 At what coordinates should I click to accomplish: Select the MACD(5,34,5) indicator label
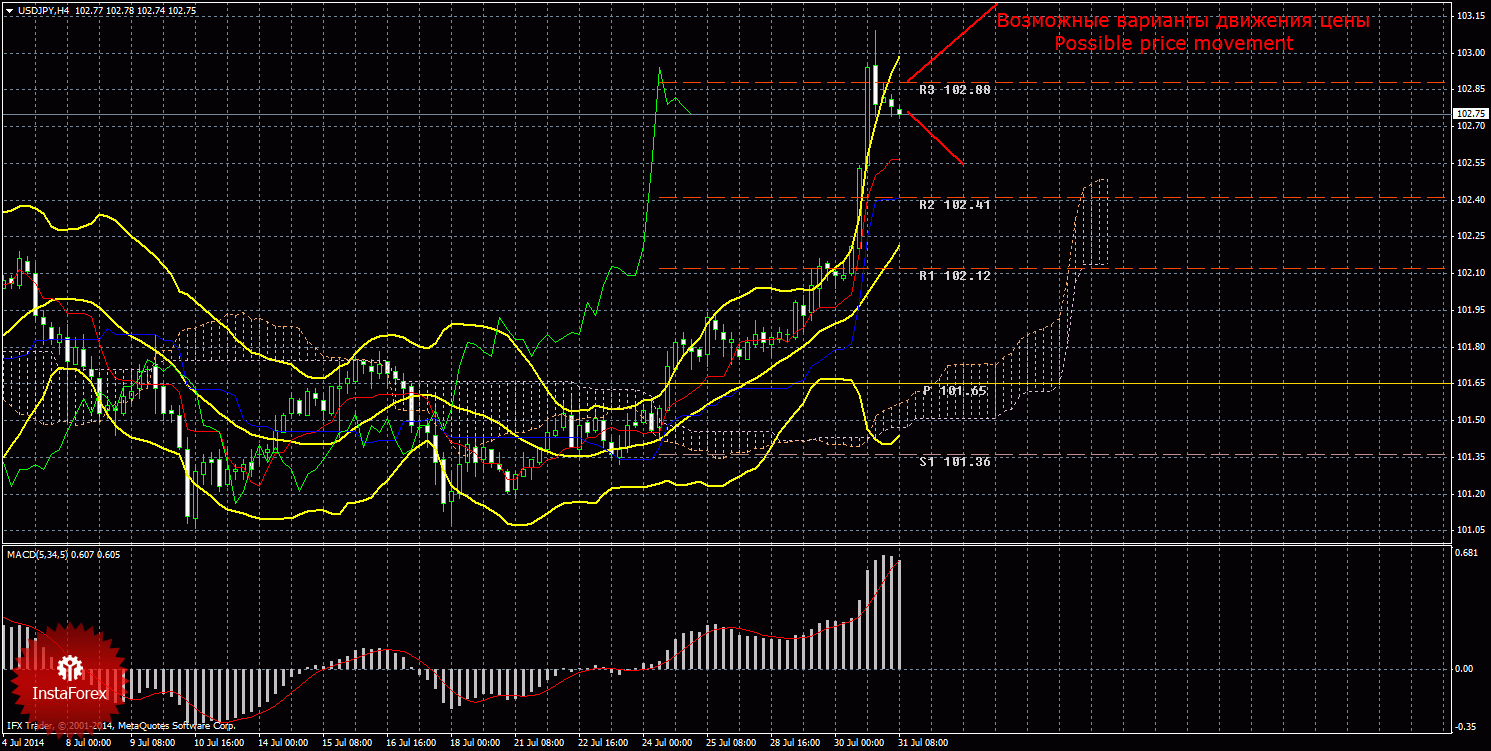pyautogui.click(x=40, y=554)
